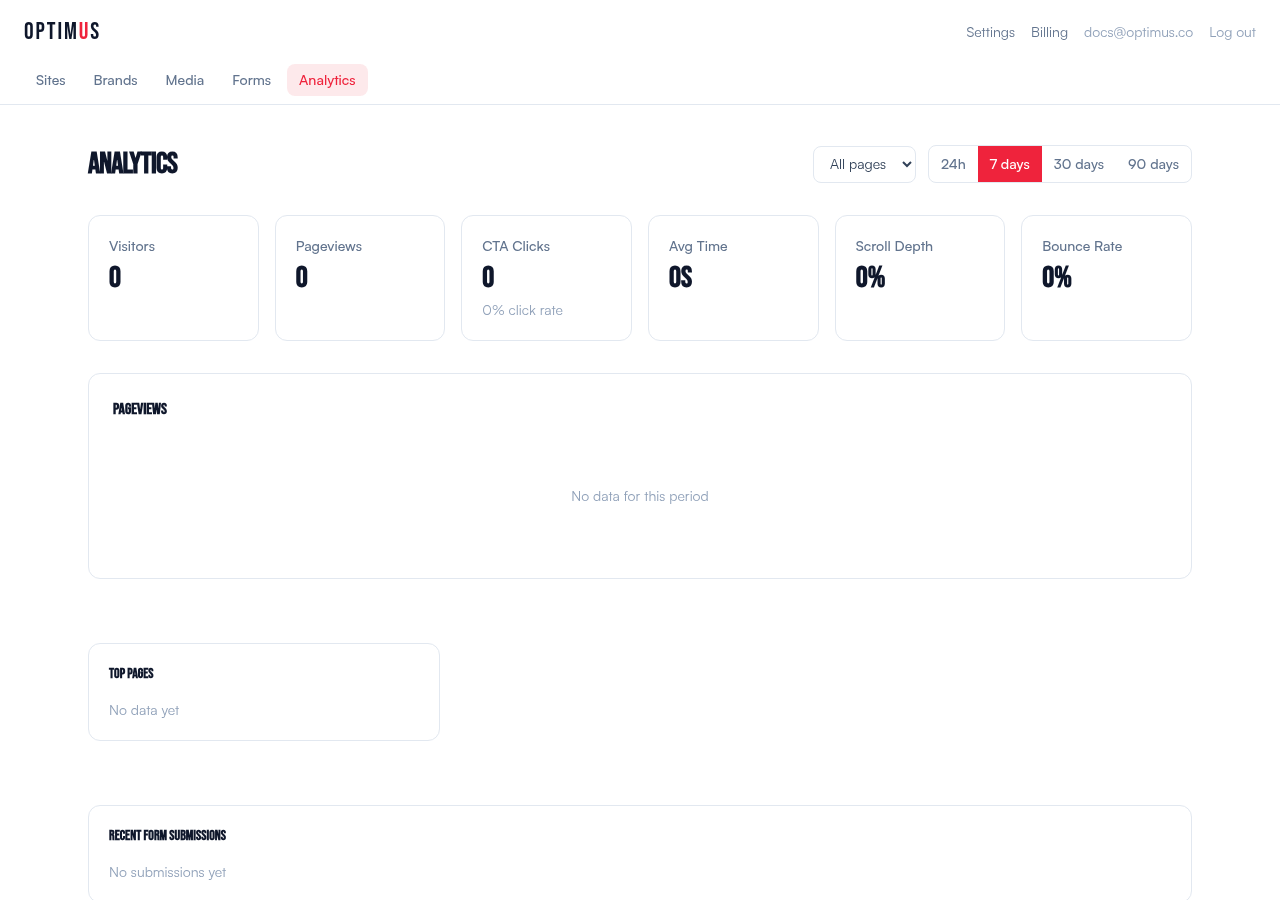1280x900 pixels.
Task: Open the Forms section
Action: point(251,79)
